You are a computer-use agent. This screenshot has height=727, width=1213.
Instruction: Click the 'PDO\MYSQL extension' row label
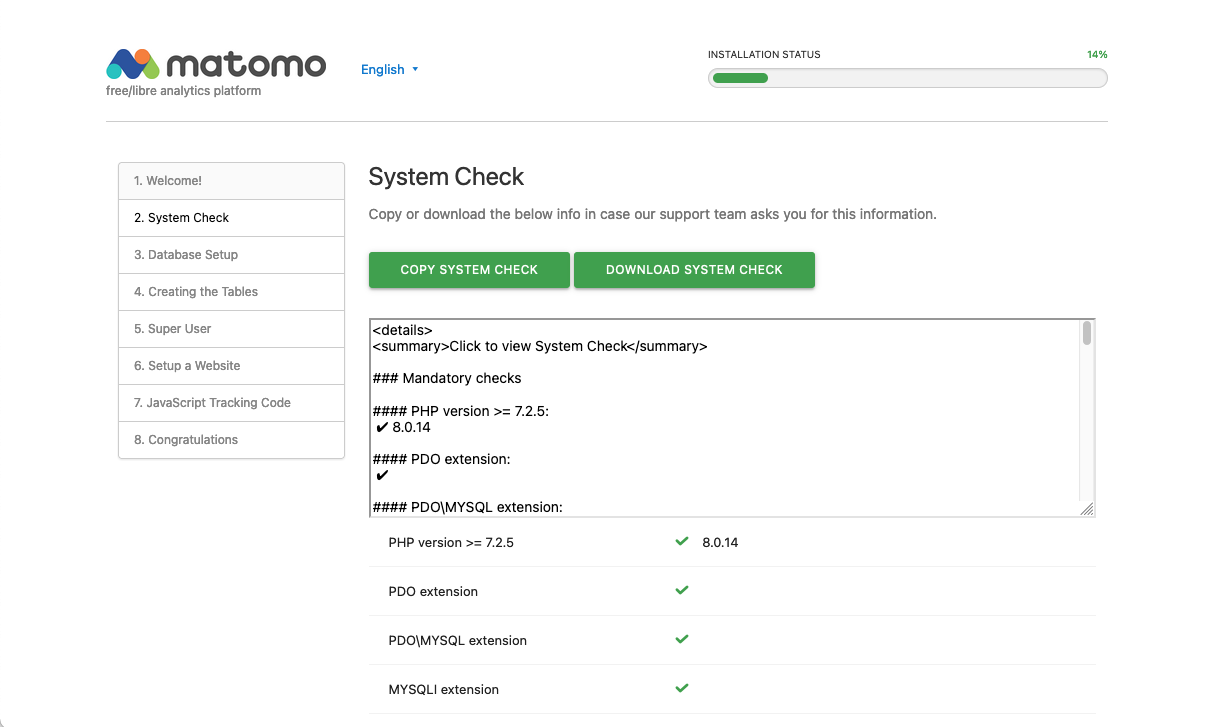pyautogui.click(x=457, y=641)
